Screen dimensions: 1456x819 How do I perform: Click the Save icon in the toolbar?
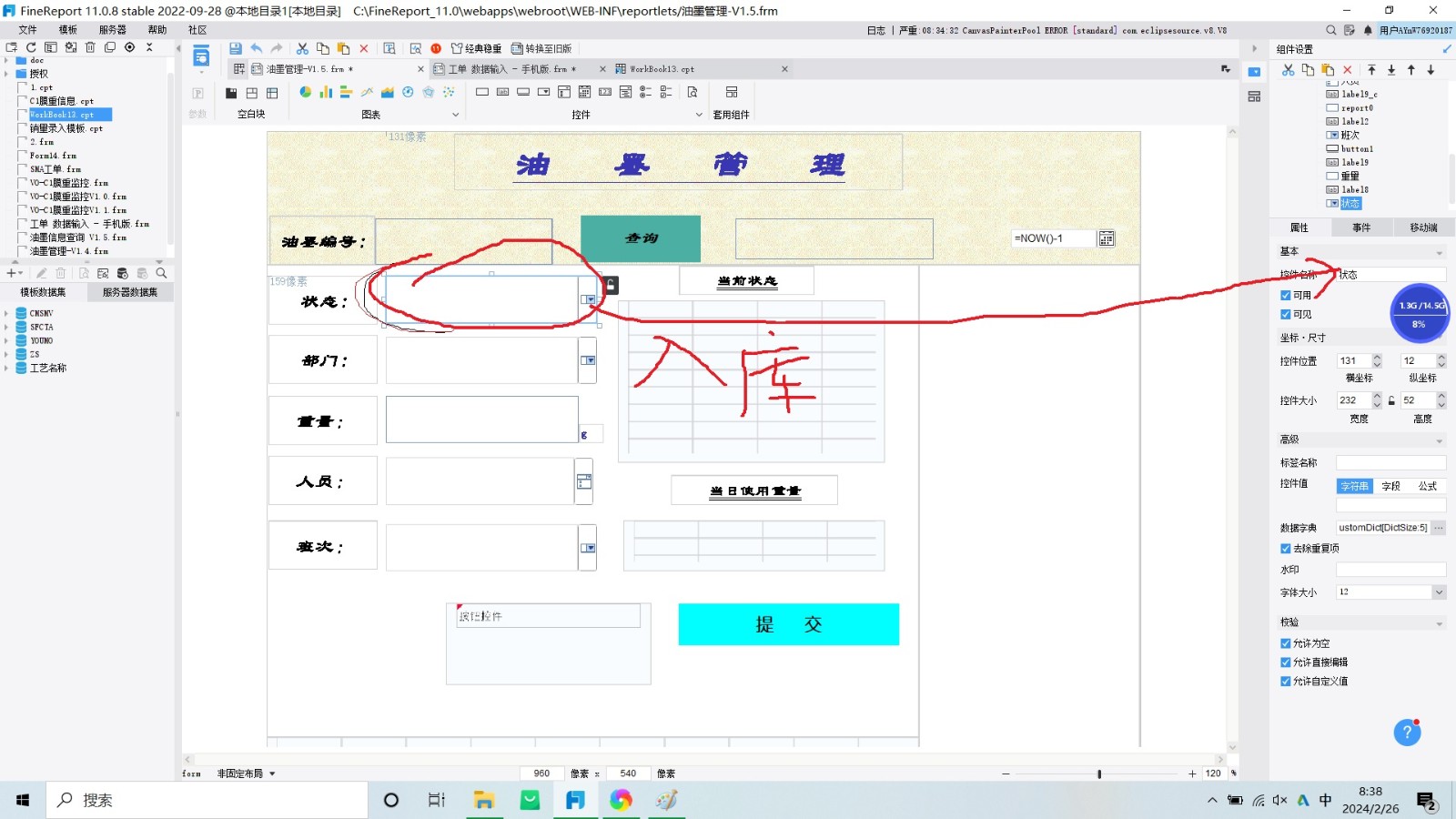pos(236,48)
